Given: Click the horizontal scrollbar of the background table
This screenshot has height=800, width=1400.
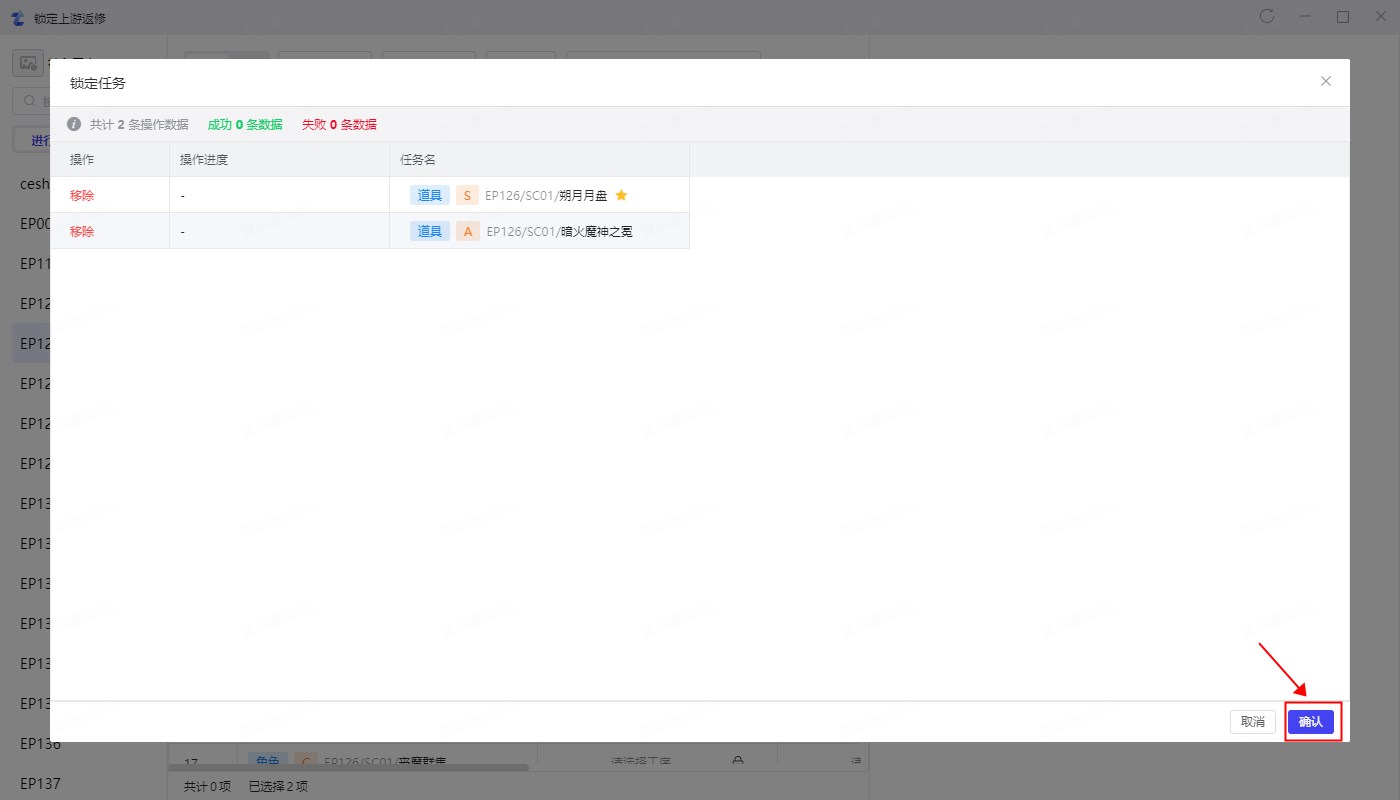Looking at the screenshot, I should [349, 768].
